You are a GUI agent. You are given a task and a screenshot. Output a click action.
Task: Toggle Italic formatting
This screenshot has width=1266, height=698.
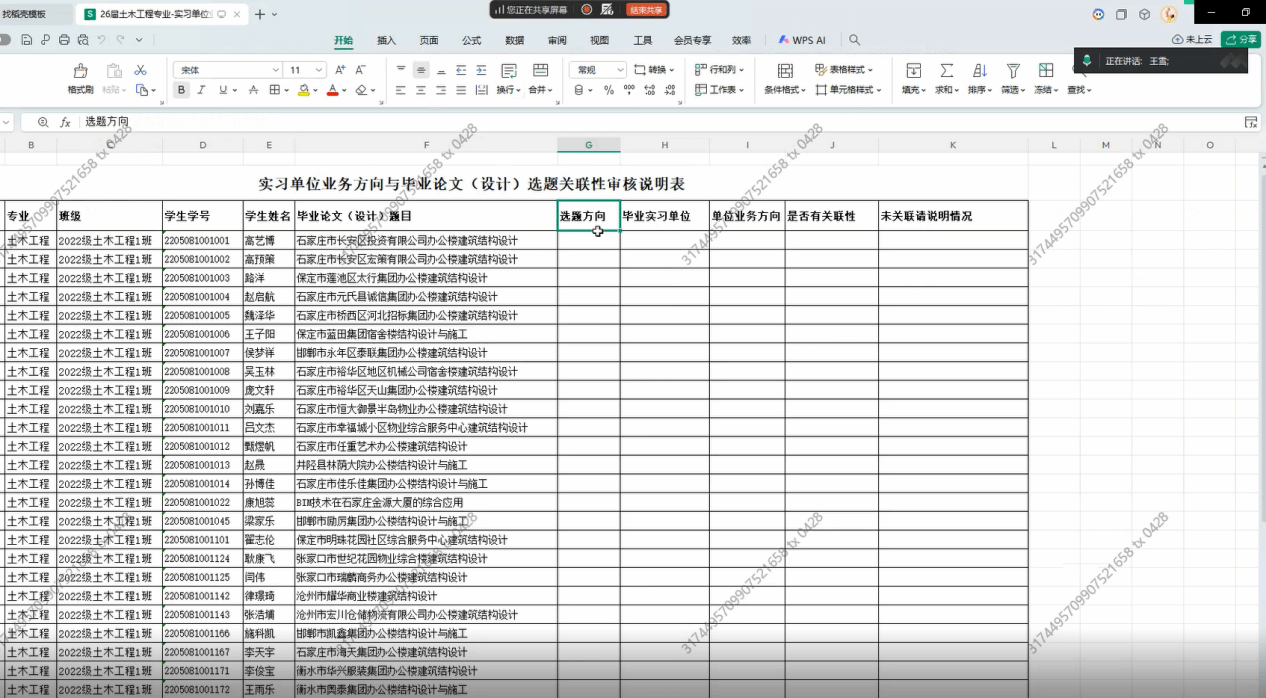(200, 90)
